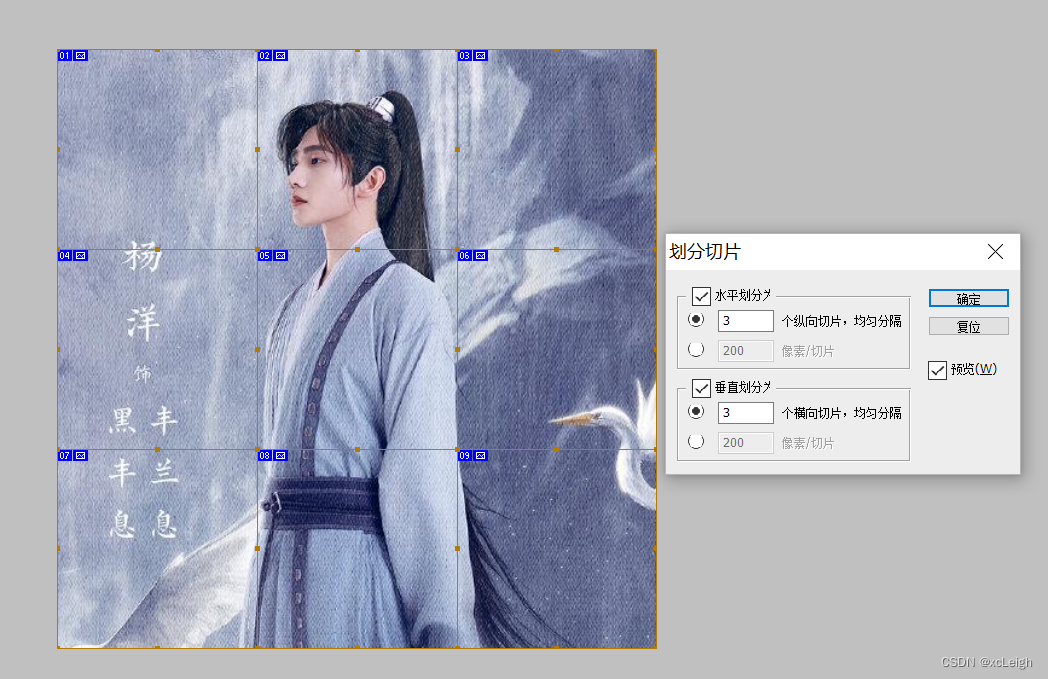Click the 复位 reset button
Image resolution: width=1048 pixels, height=679 pixels.
[968, 327]
